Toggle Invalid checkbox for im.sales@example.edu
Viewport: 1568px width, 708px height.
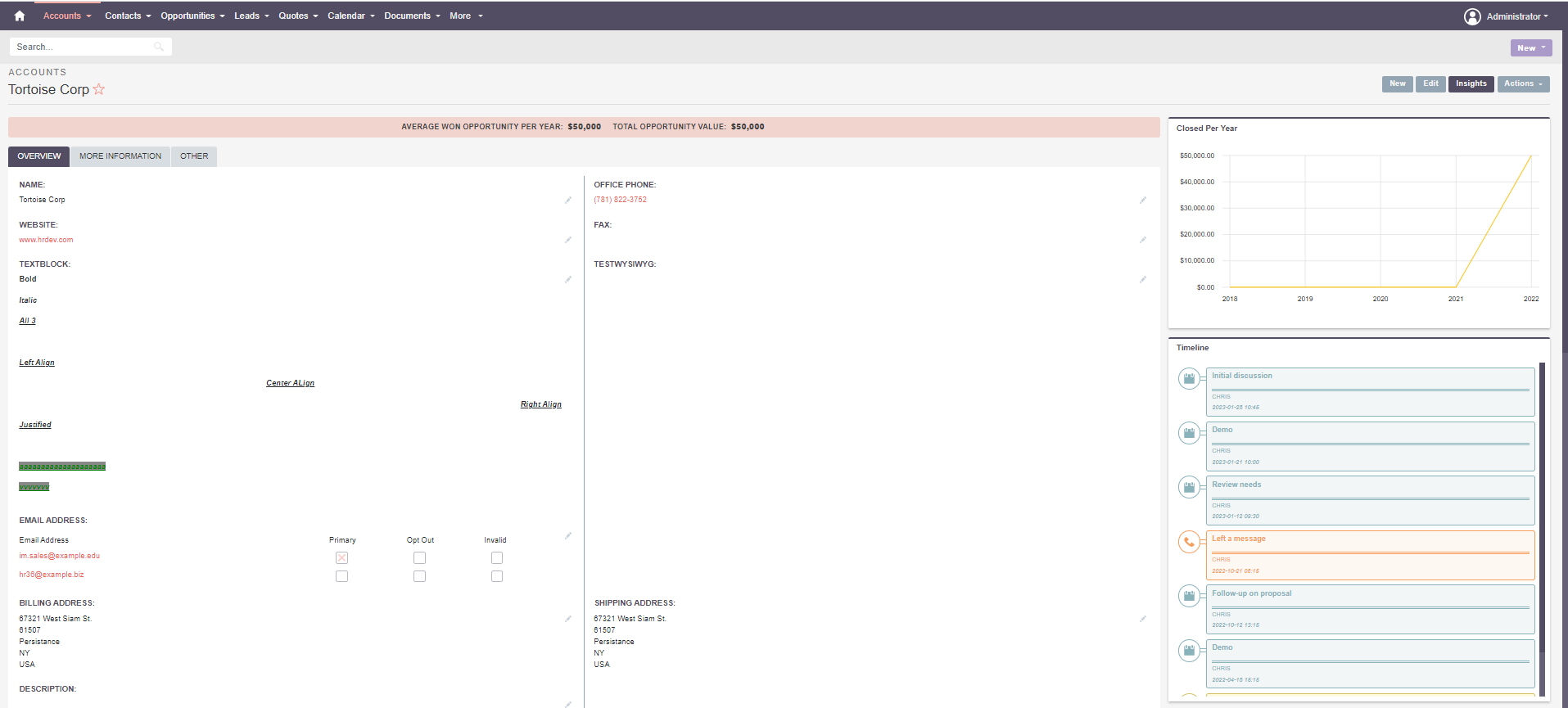click(497, 557)
